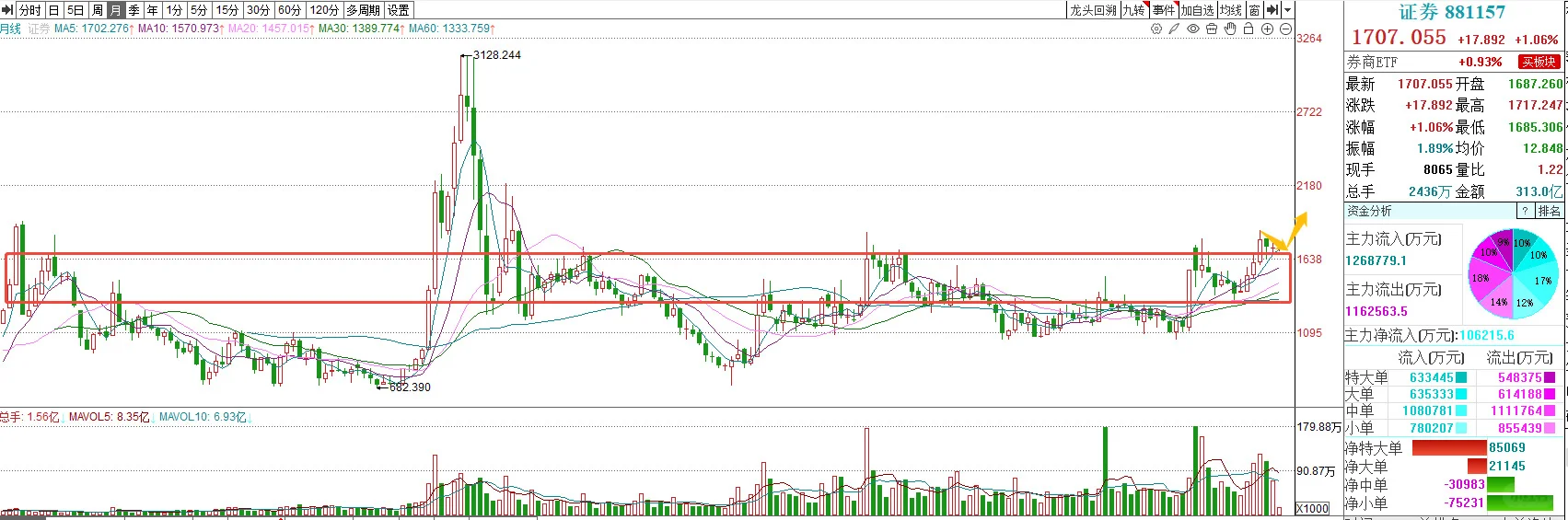Screen dimensions: 1568x520
Task: Click the 主力净流入 value 106215.6
Action: coord(1487,336)
